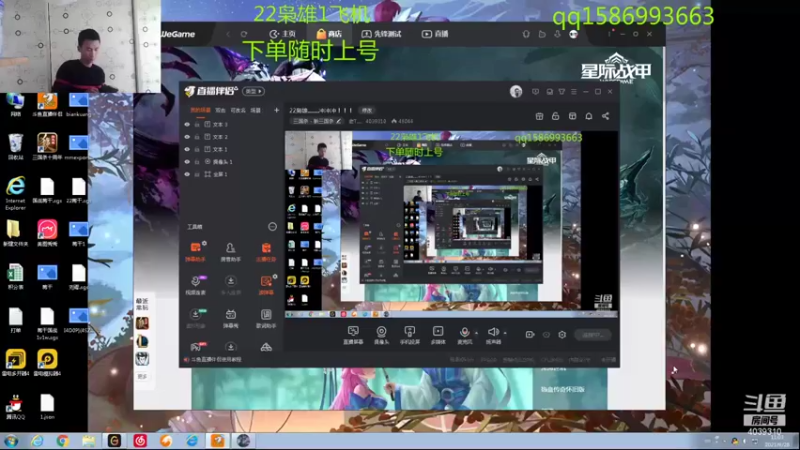Switch to the second scene tab
800x450 pixels.
220,110
